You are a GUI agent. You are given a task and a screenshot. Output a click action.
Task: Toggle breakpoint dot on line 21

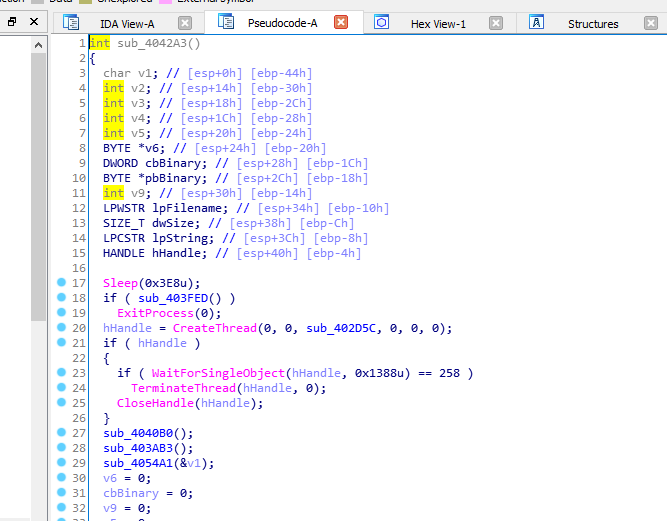tap(61, 342)
